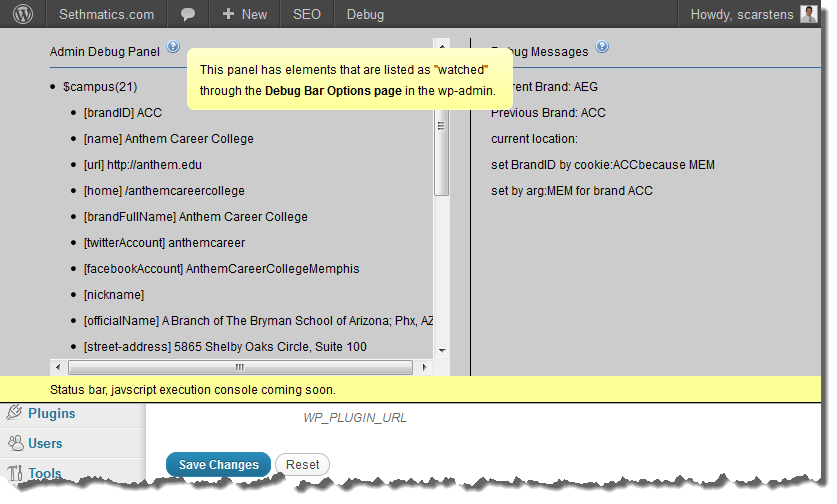Click the Plugins plug icon in sidebar

14,412
